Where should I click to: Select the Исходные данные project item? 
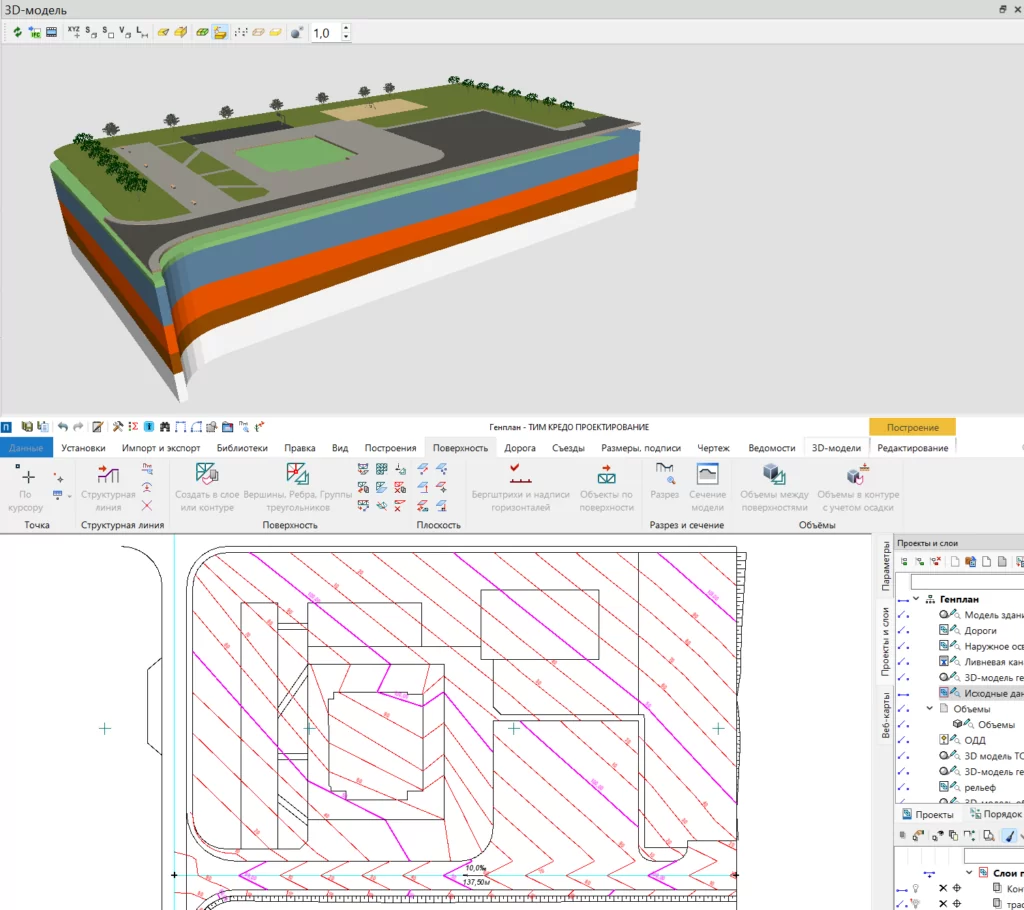coord(993,693)
